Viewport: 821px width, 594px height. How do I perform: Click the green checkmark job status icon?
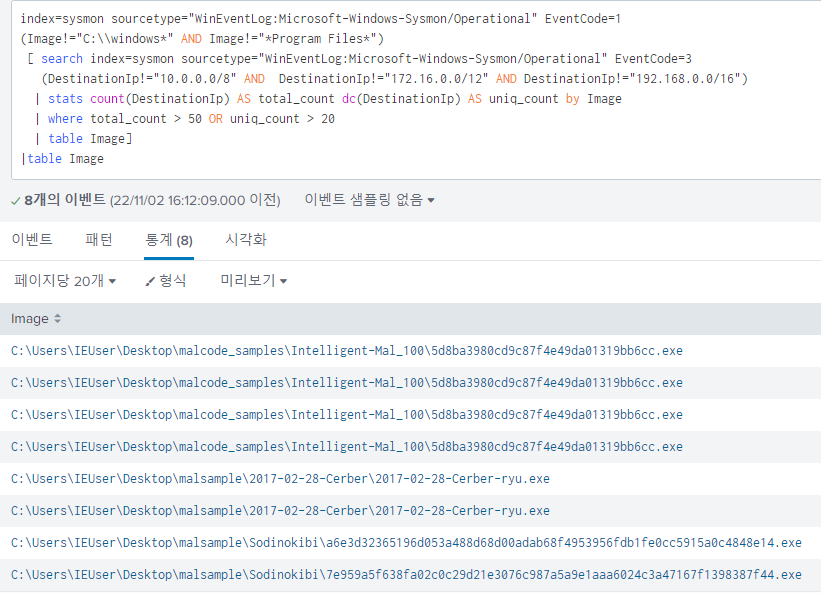(16, 201)
